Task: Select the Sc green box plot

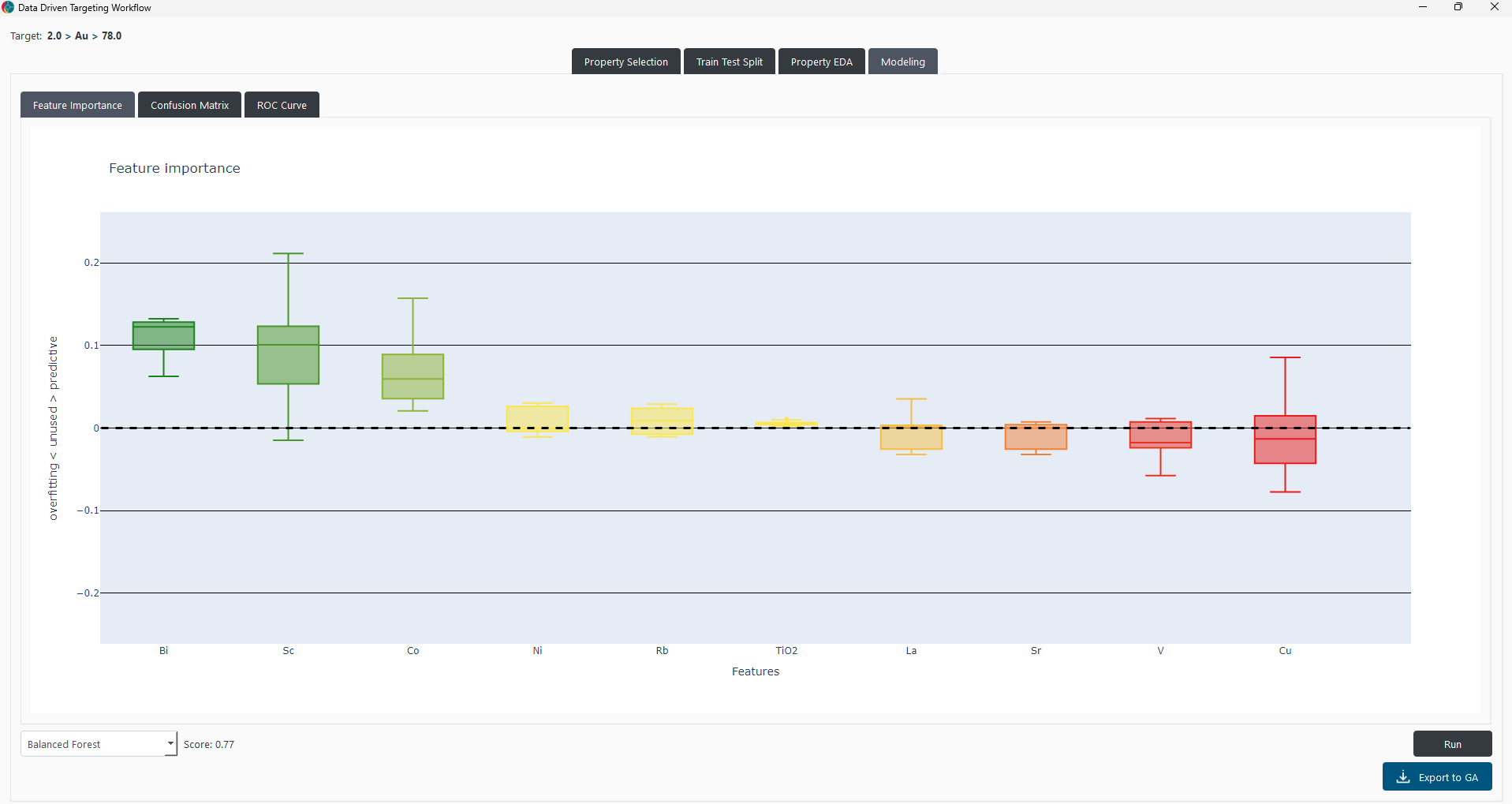Action: (288, 355)
